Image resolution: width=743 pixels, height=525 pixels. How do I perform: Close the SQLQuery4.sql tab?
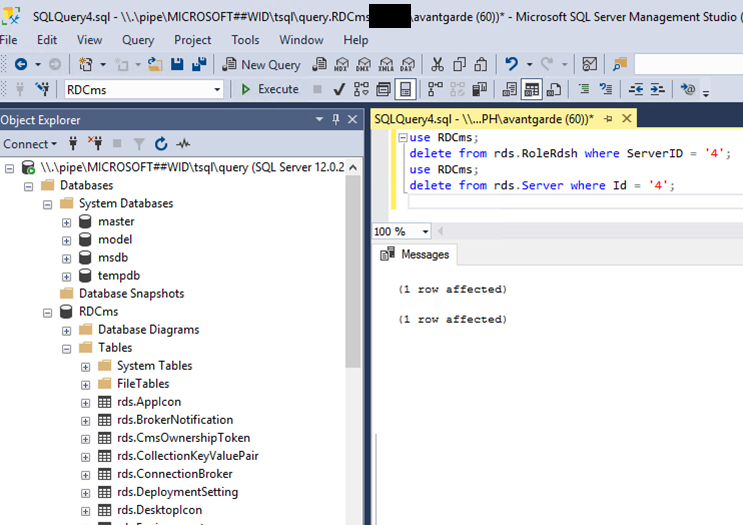626,118
